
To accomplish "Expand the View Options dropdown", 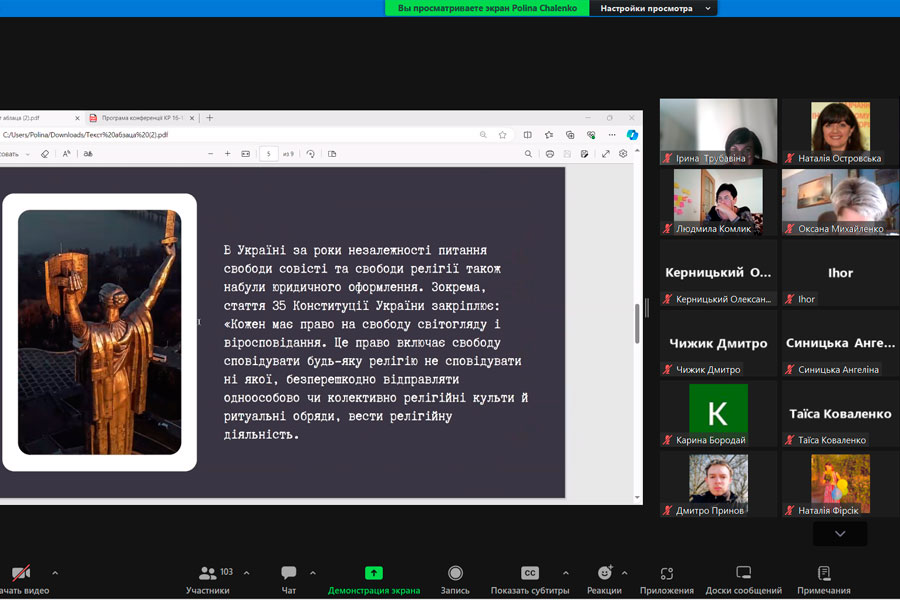I will 657,8.
